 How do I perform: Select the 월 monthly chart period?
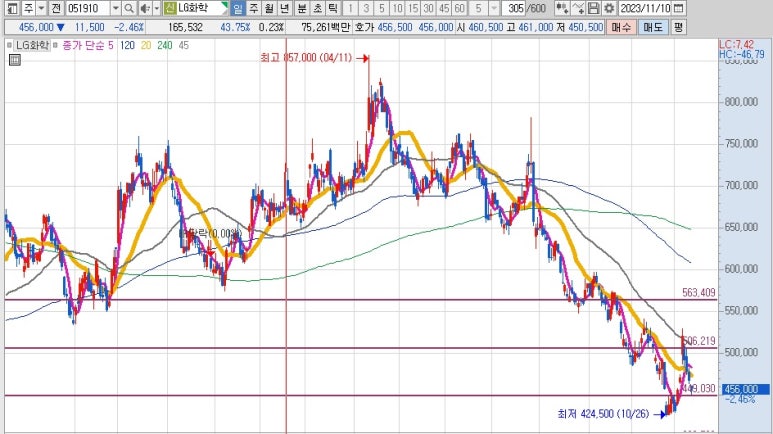tap(269, 8)
